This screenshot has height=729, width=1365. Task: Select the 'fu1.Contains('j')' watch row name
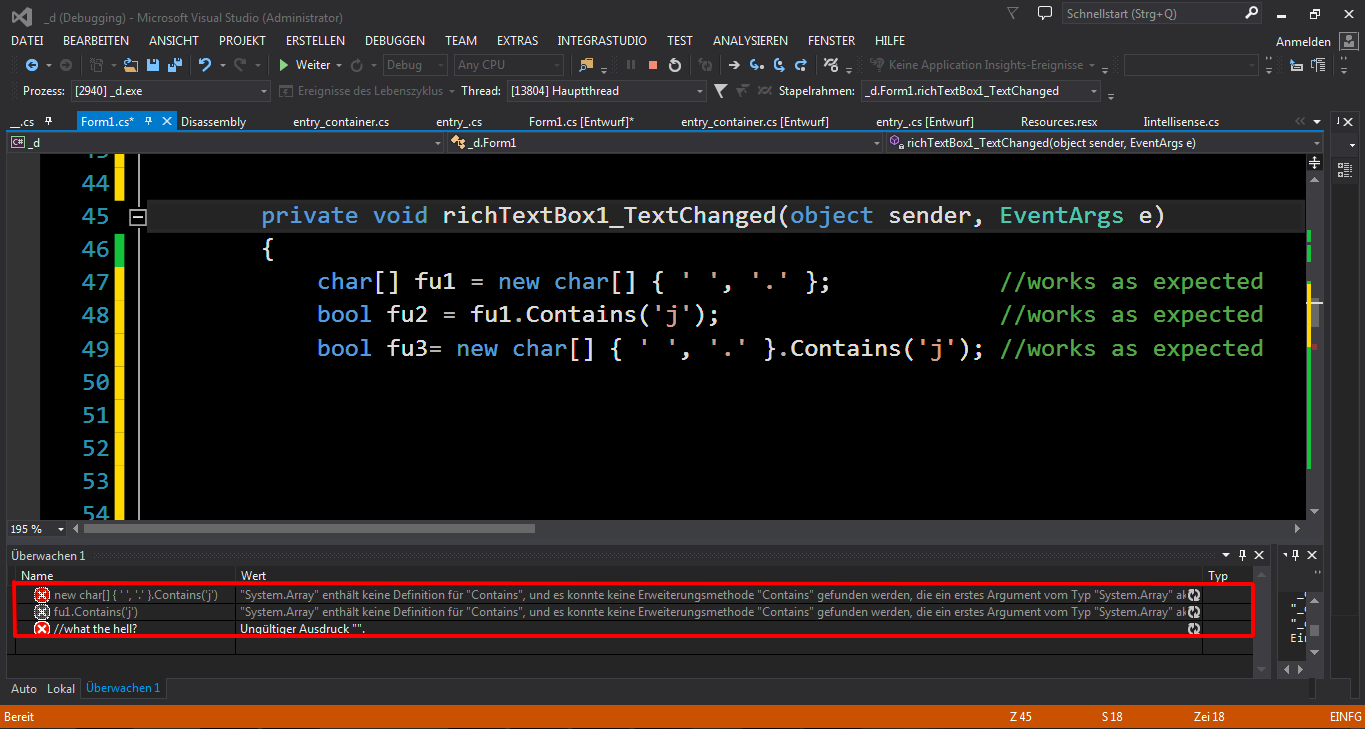[96, 612]
